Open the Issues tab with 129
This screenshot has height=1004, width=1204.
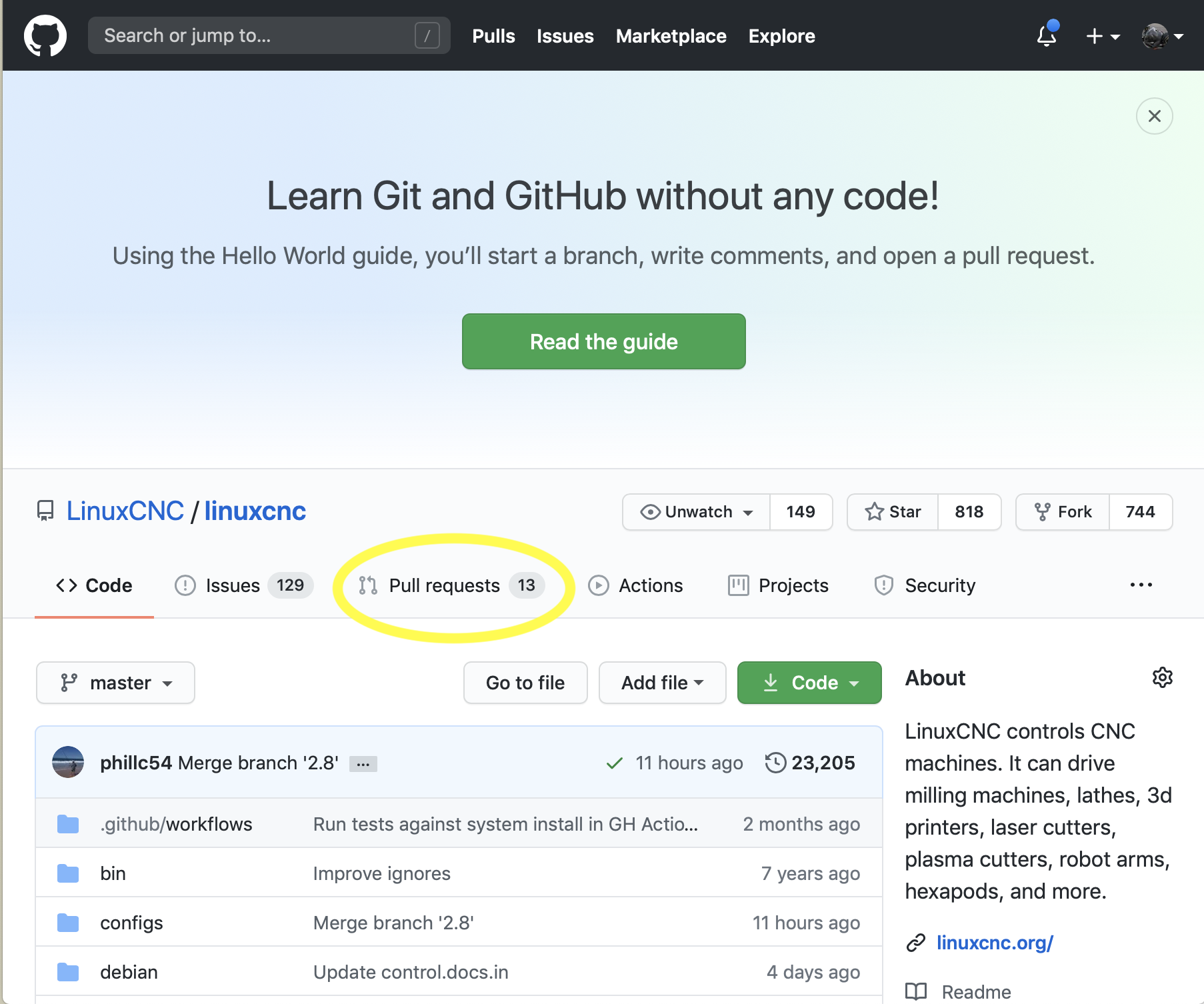[243, 585]
